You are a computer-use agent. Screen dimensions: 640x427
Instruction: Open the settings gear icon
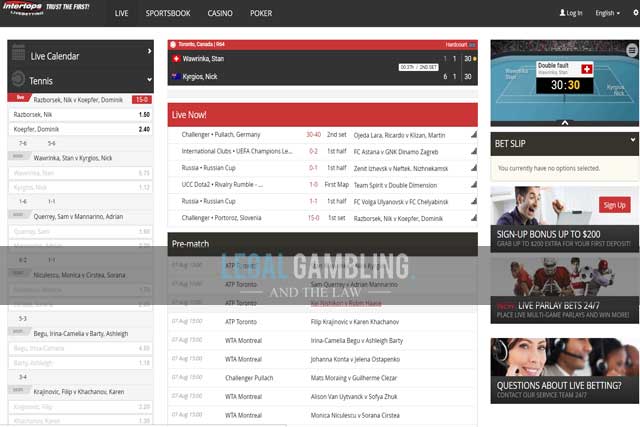point(636,13)
